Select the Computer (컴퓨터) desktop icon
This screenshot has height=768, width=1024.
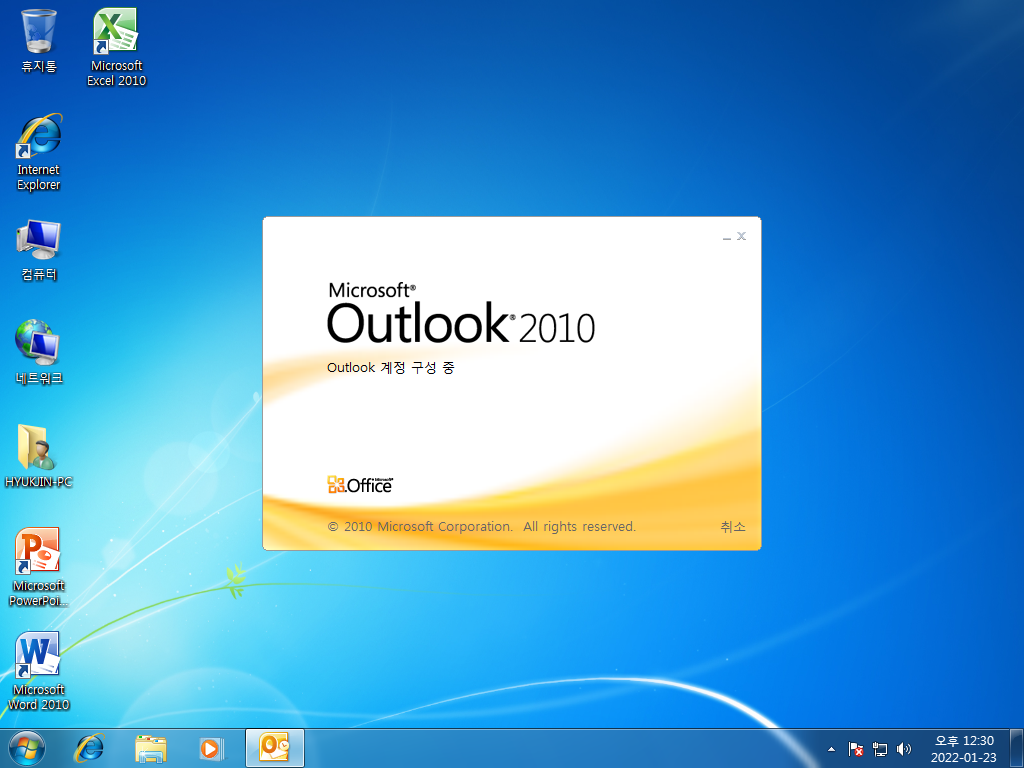coord(39,249)
